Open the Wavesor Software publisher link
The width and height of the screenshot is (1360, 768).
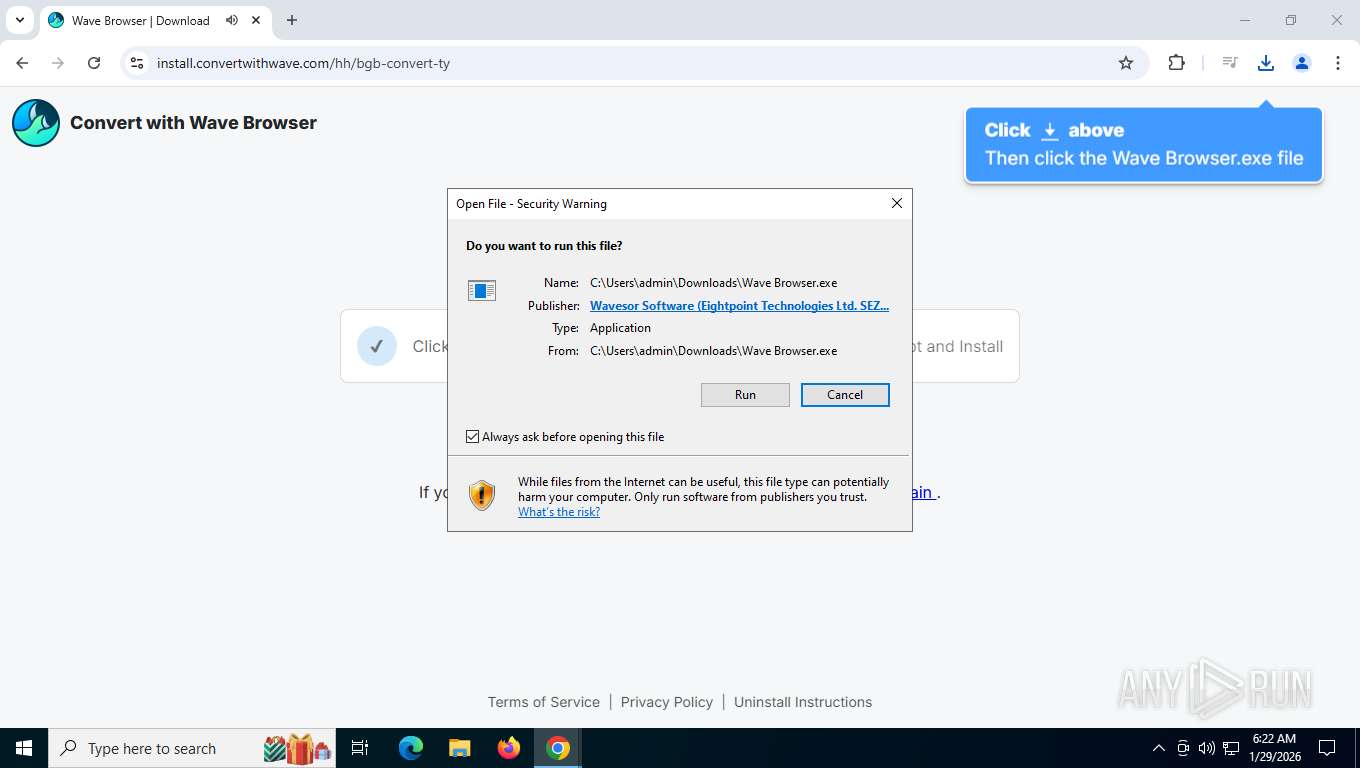(739, 306)
